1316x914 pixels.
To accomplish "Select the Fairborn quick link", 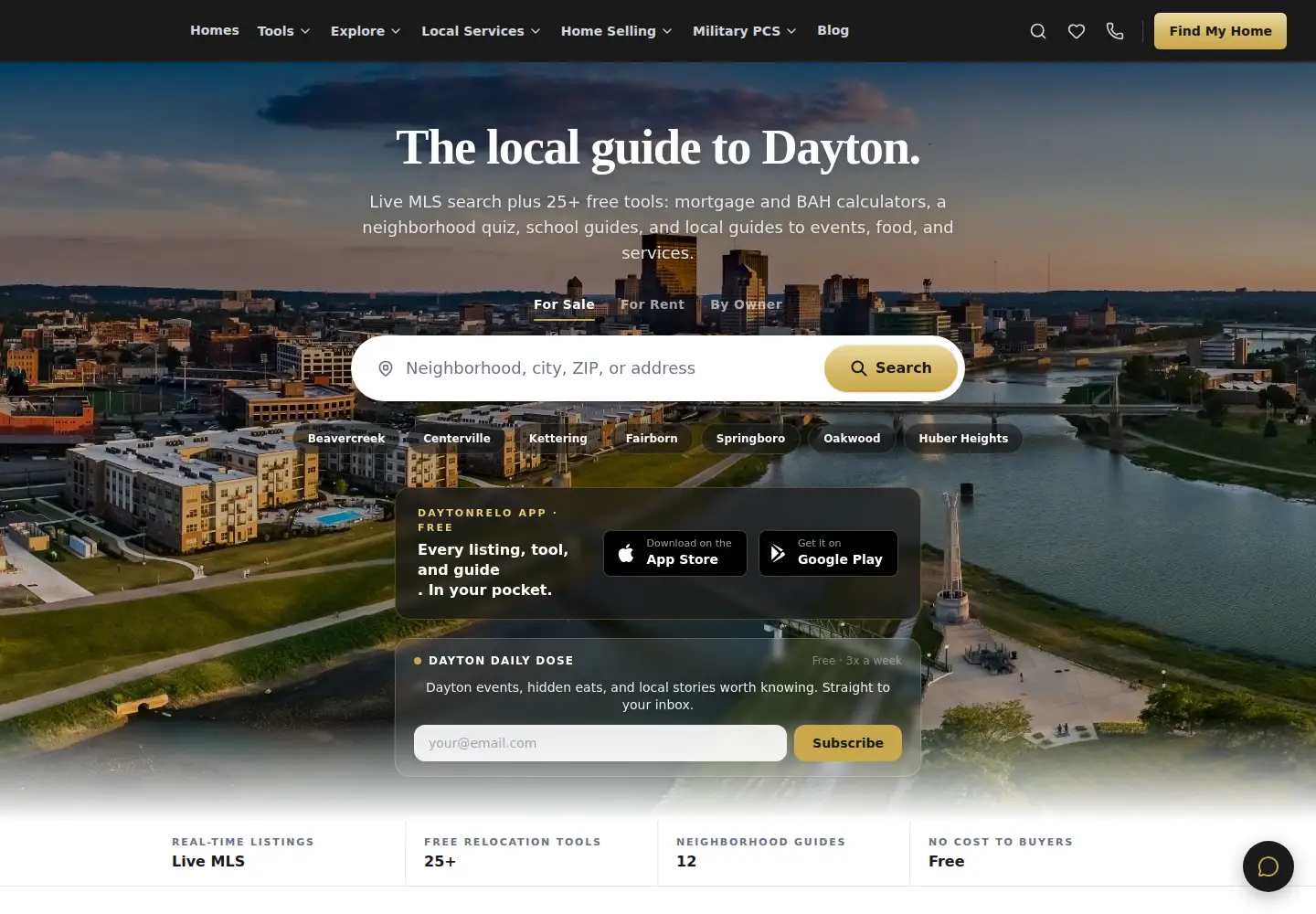I will [x=652, y=439].
